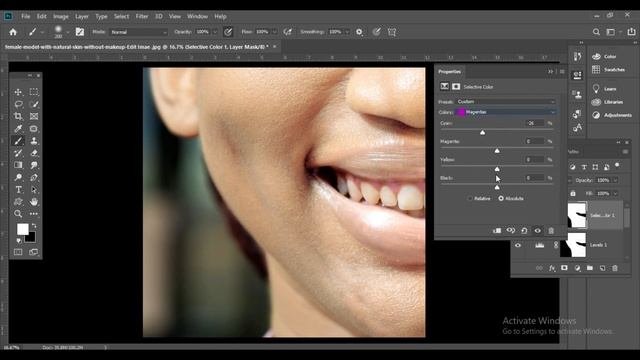
Task: Open the Colors Magentas dropdown
Action: pos(506,112)
